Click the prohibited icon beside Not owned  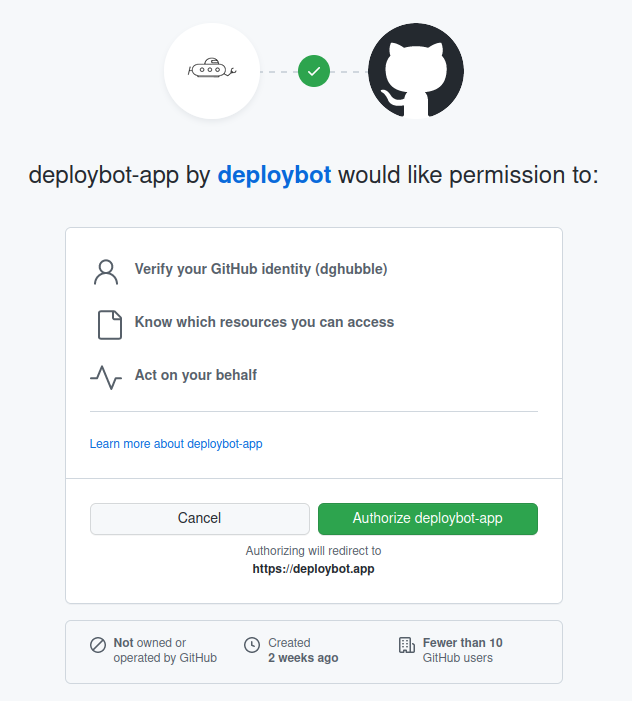click(98, 645)
